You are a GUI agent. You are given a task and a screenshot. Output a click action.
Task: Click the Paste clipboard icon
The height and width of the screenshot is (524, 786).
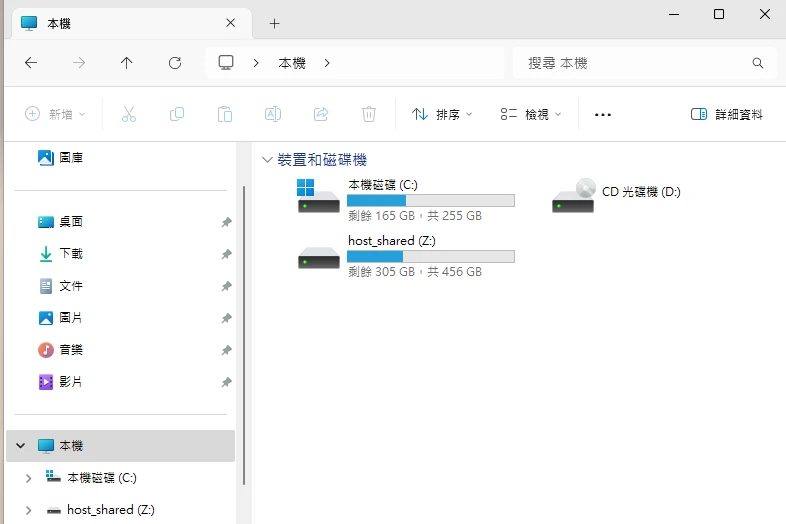coord(225,114)
